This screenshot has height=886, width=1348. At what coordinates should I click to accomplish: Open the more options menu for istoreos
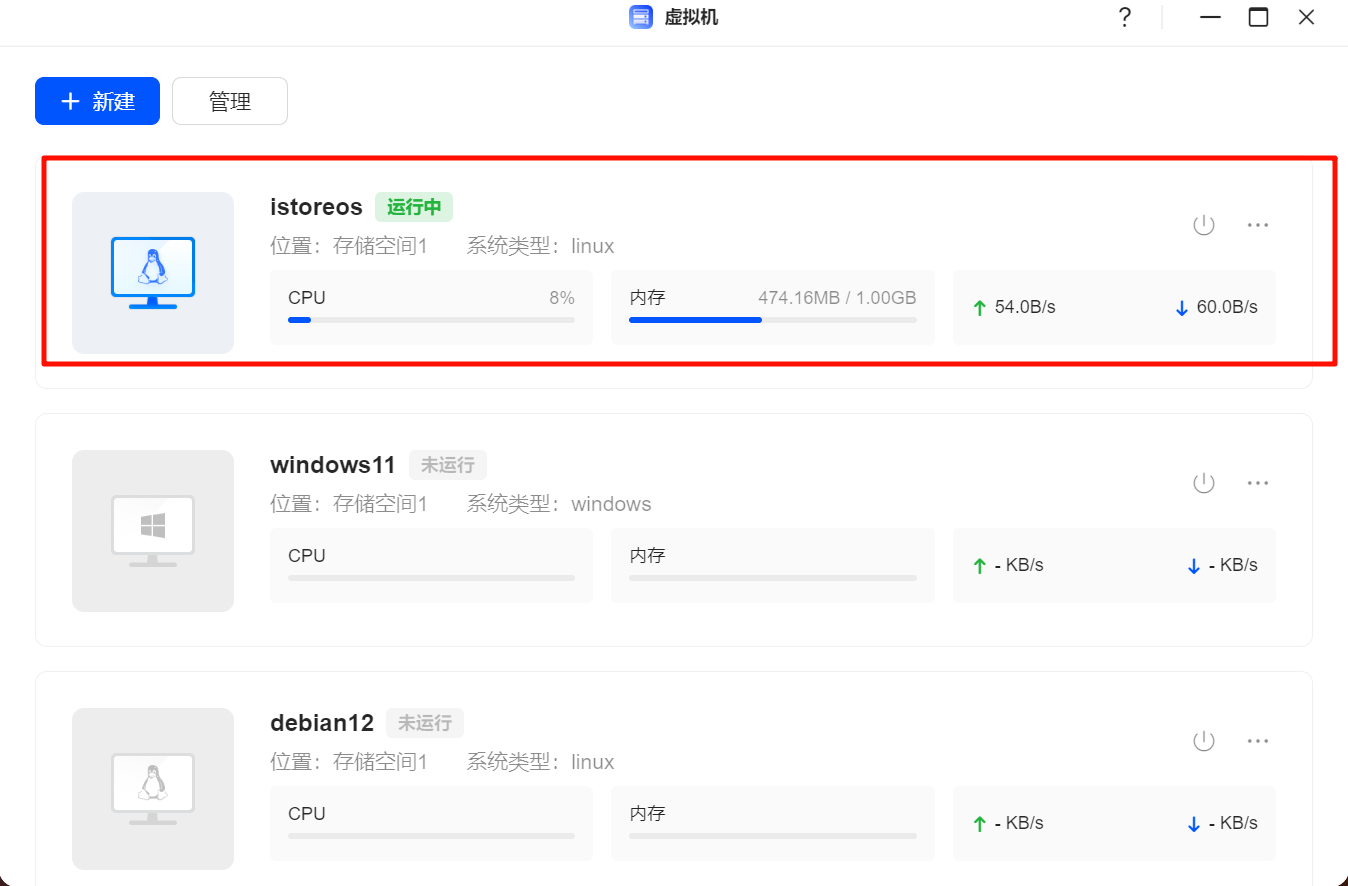point(1258,225)
